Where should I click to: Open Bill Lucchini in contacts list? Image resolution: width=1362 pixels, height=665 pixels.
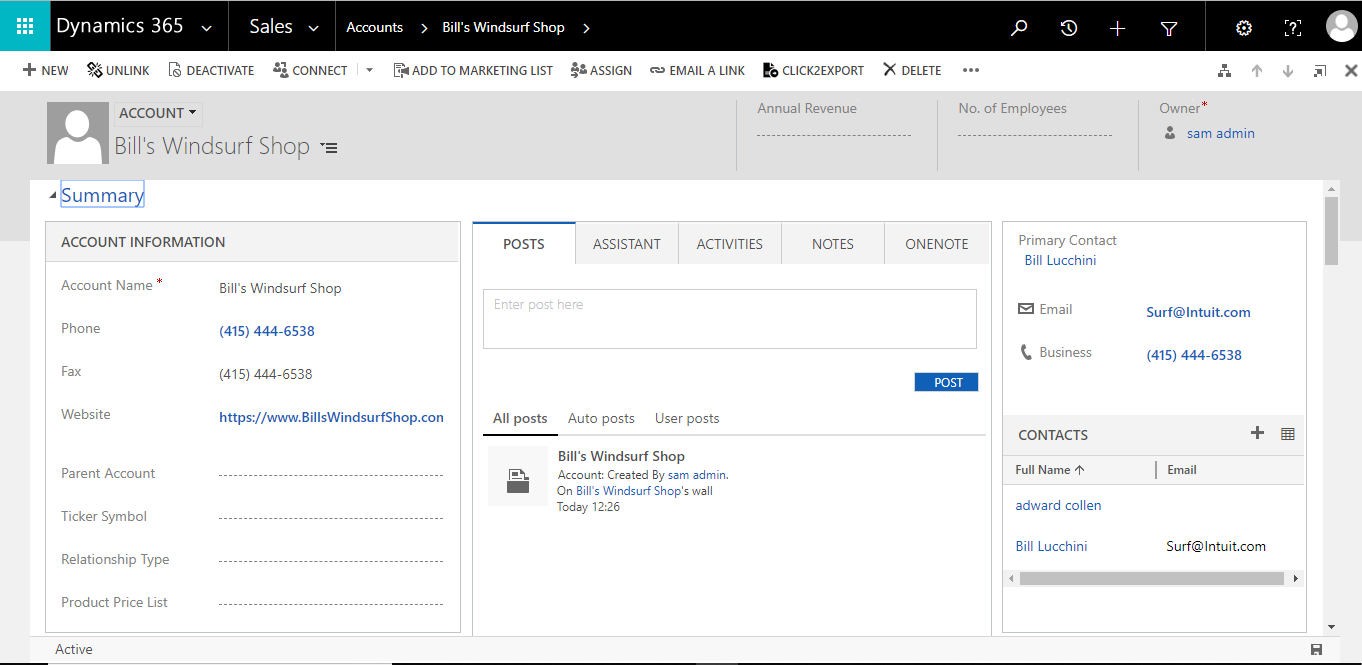coord(1051,546)
